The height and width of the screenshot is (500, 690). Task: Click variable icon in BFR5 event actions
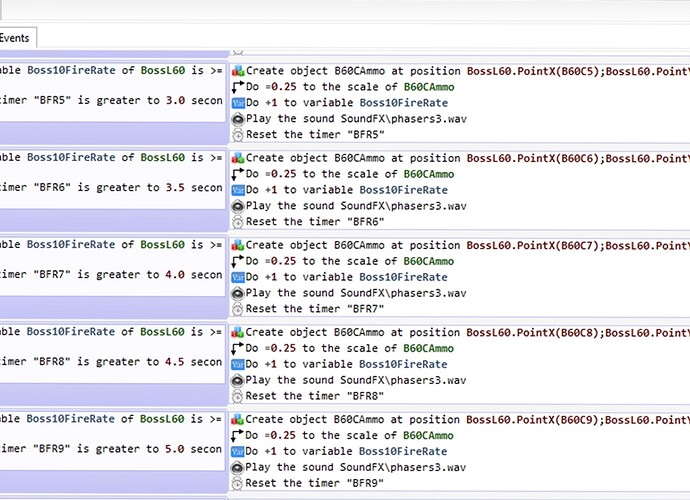238,103
